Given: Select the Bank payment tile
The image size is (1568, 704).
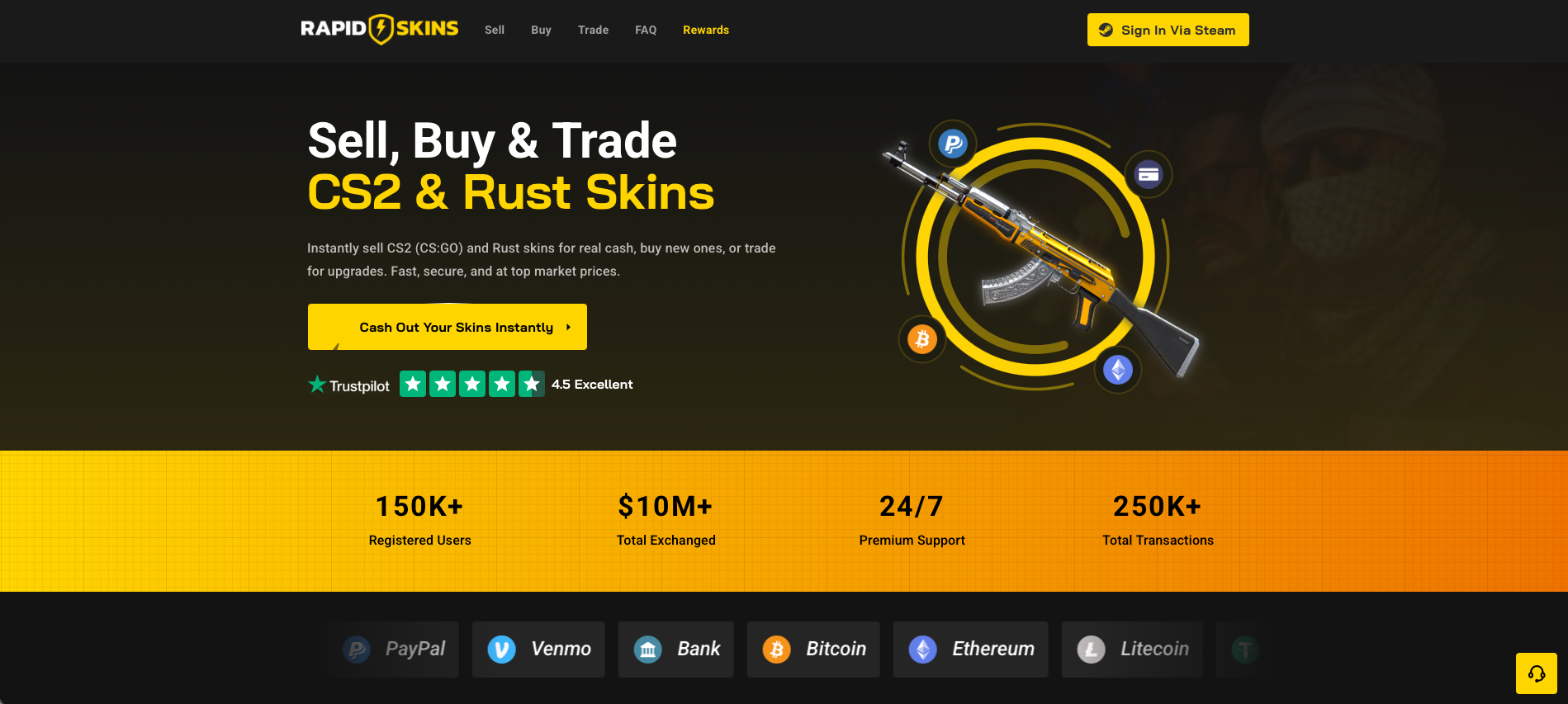Looking at the screenshot, I should (x=676, y=650).
